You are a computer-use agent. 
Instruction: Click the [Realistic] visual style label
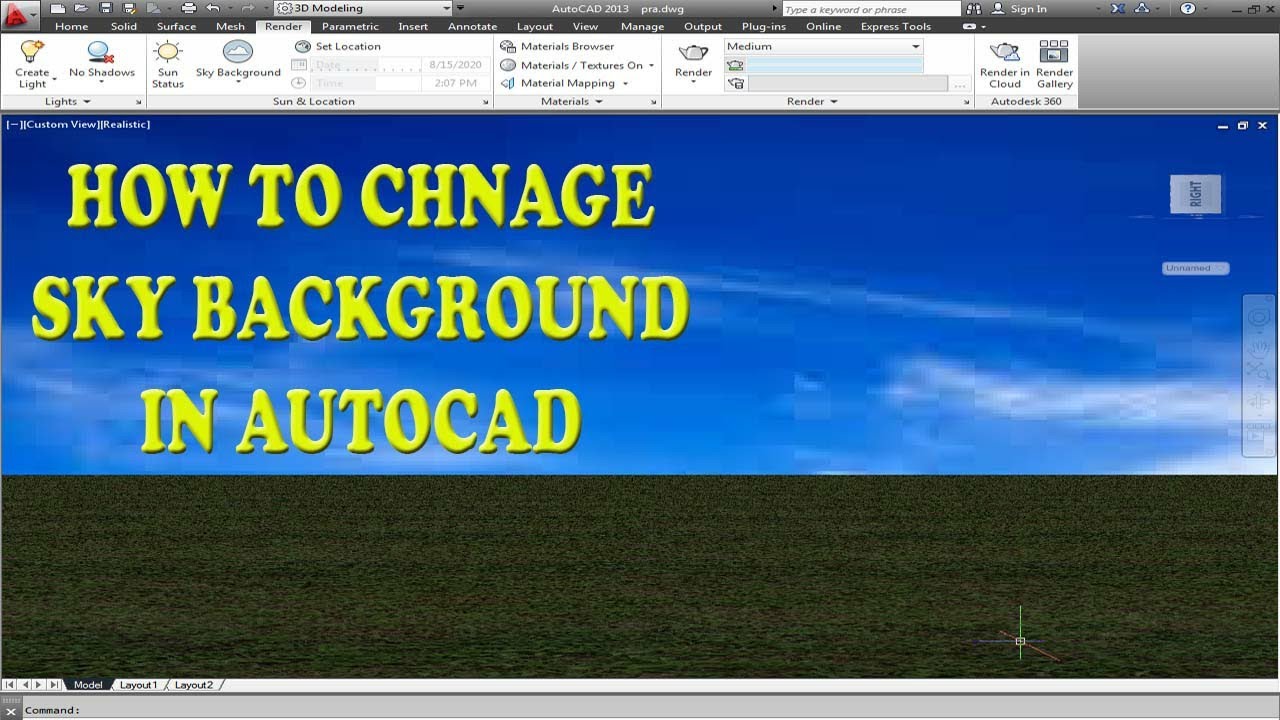[124, 125]
